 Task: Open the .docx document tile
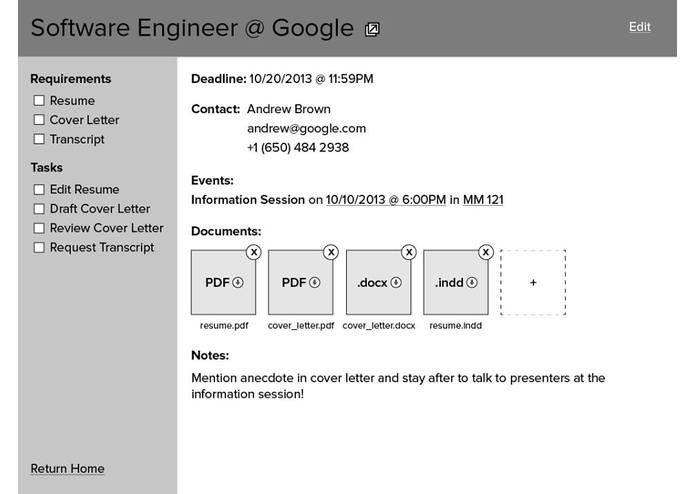pos(379,283)
